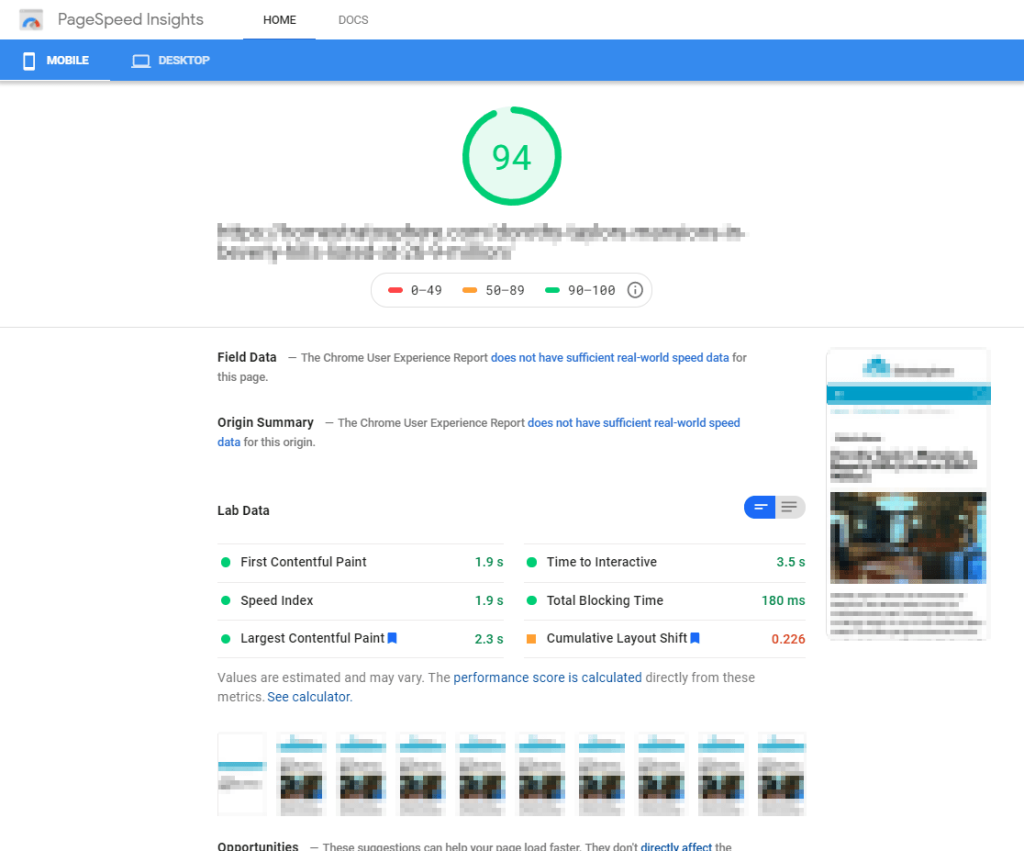
Task: Click the circular 94 performance score gauge
Action: [x=511, y=157]
